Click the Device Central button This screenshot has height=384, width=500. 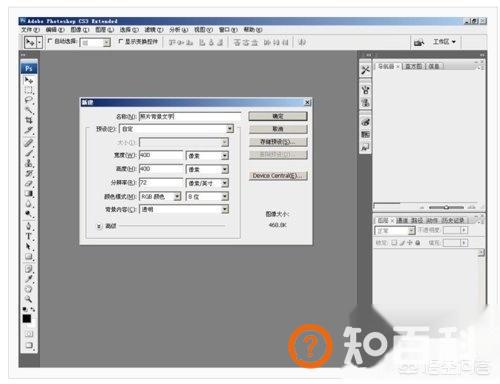(x=278, y=175)
